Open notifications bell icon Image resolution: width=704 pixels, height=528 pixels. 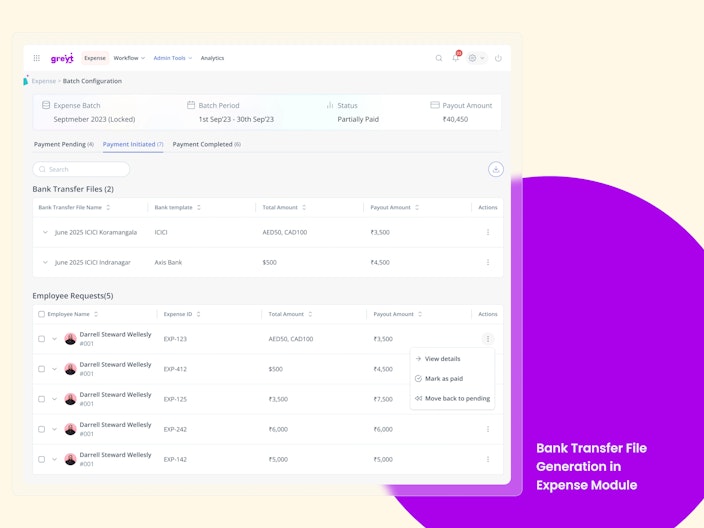pyautogui.click(x=456, y=57)
